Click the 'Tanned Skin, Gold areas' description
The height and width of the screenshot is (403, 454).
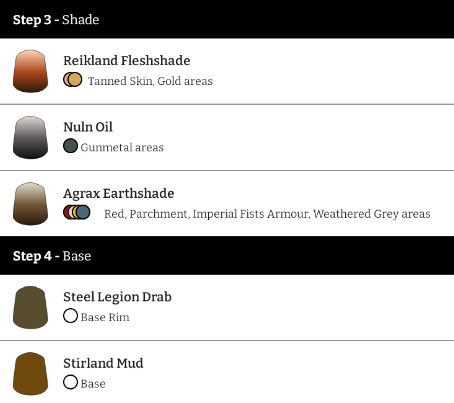[150, 81]
